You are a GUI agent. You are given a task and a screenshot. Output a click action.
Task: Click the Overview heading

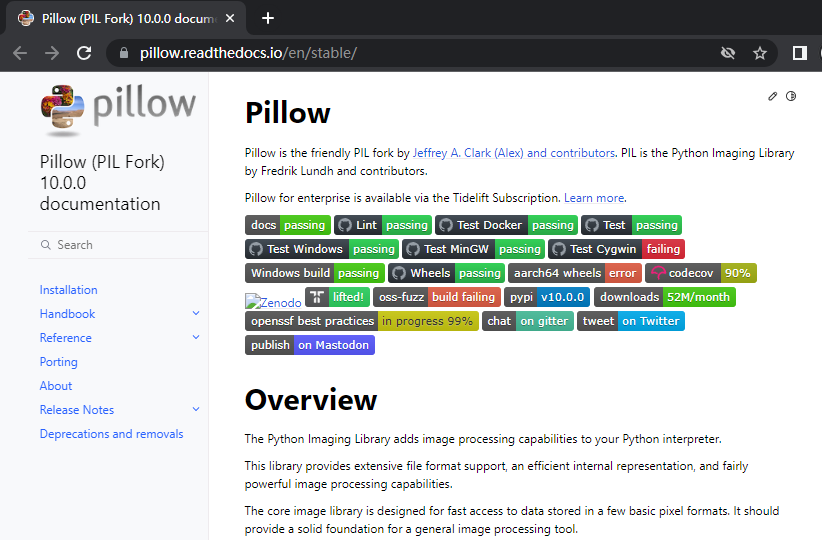311,400
